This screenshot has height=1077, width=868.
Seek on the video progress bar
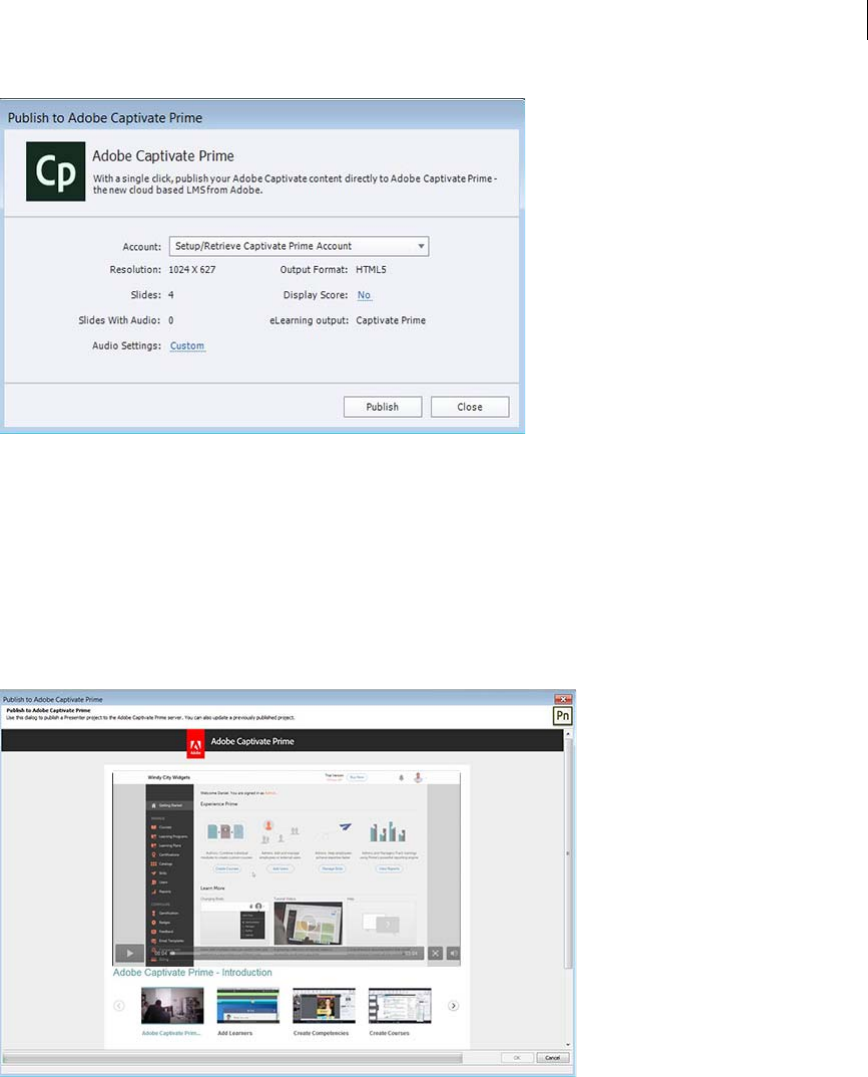click(x=286, y=953)
